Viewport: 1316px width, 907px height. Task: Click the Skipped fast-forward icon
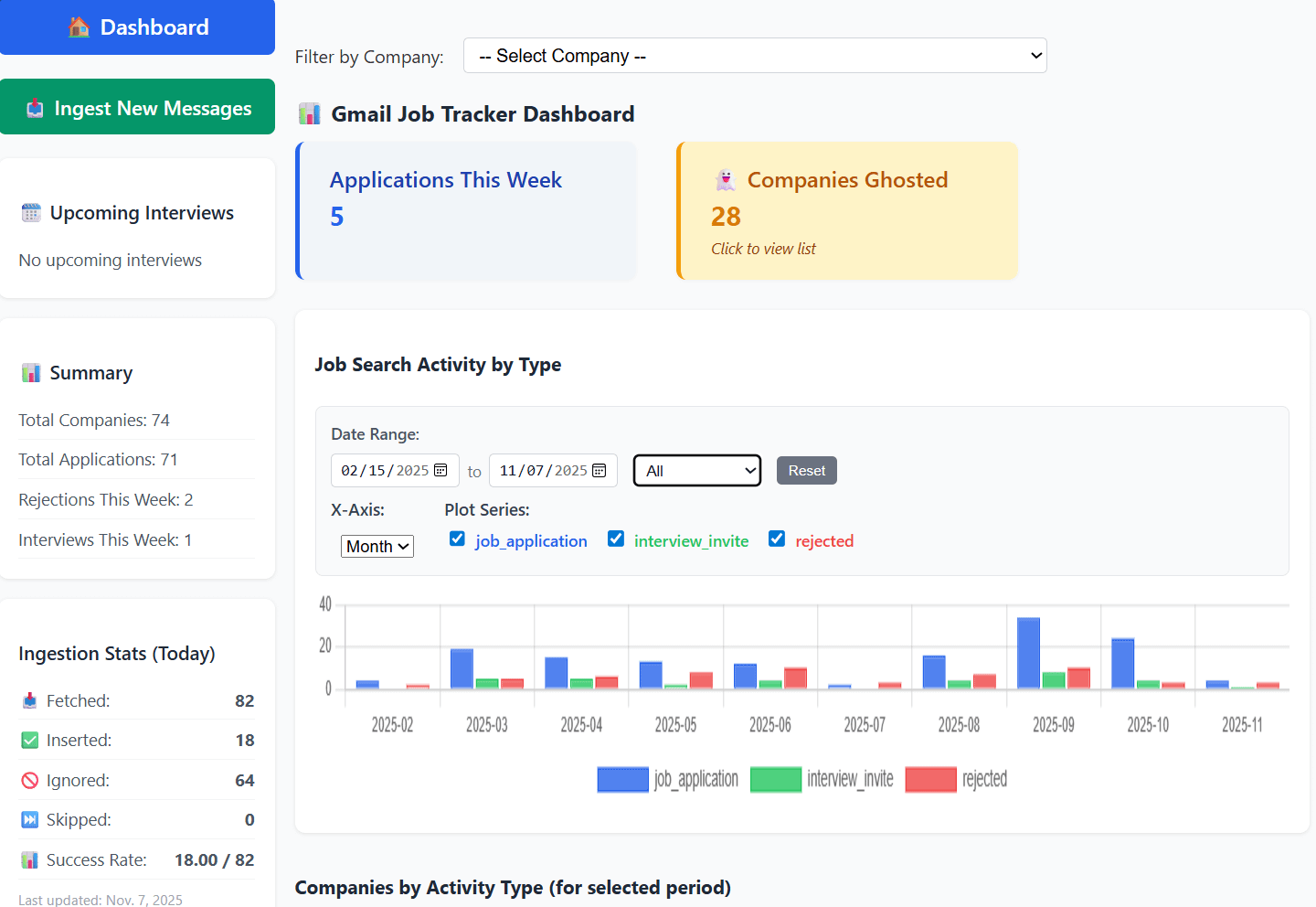(29, 820)
